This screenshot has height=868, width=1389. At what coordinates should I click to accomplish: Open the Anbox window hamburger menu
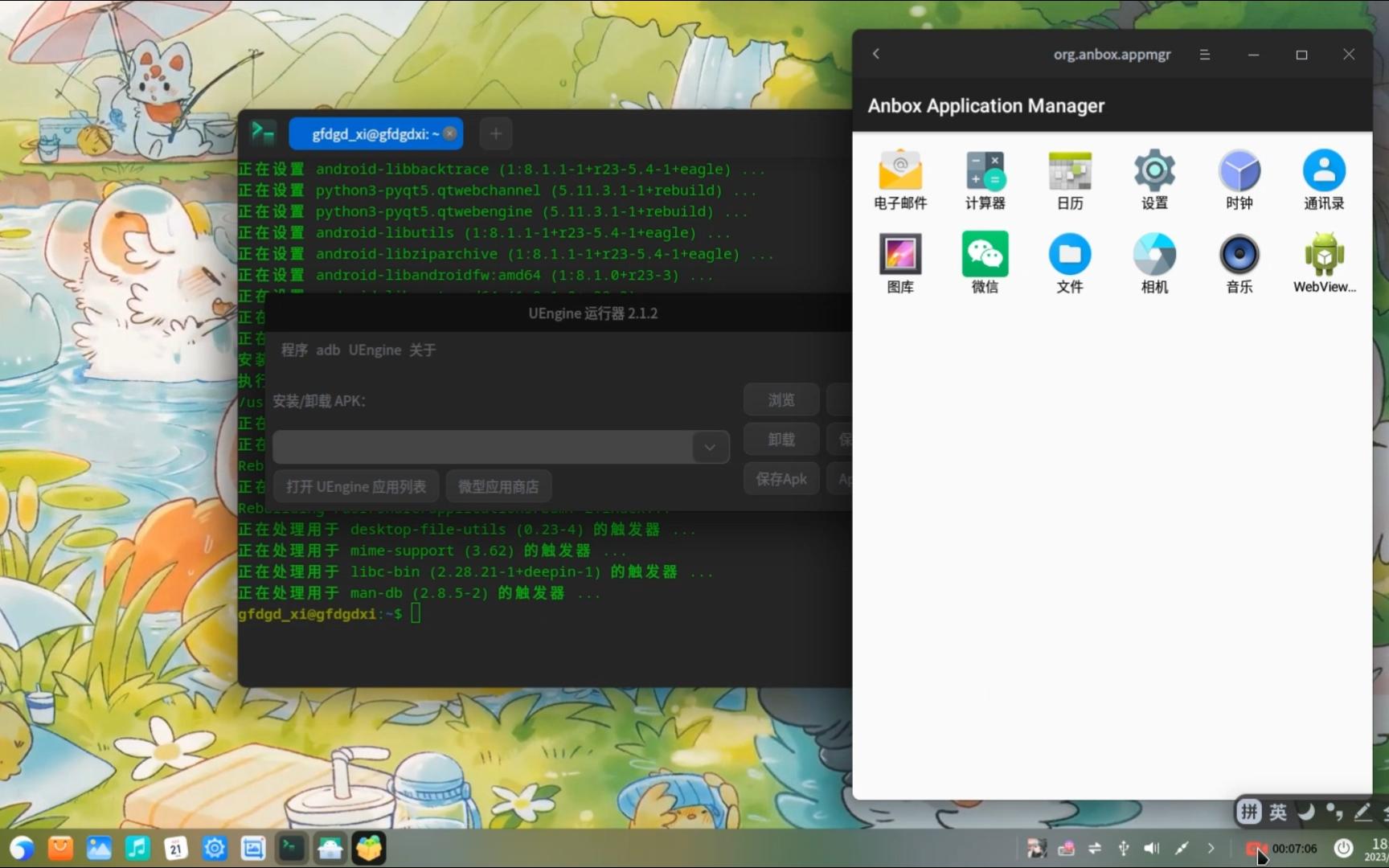tap(1204, 55)
